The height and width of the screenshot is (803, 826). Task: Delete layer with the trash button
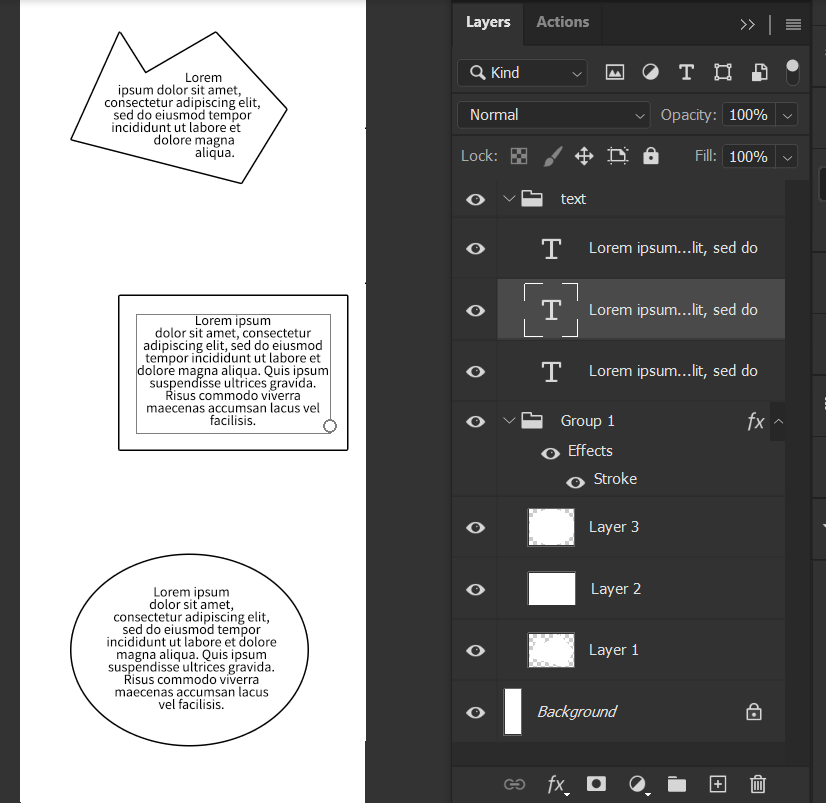coord(757,784)
